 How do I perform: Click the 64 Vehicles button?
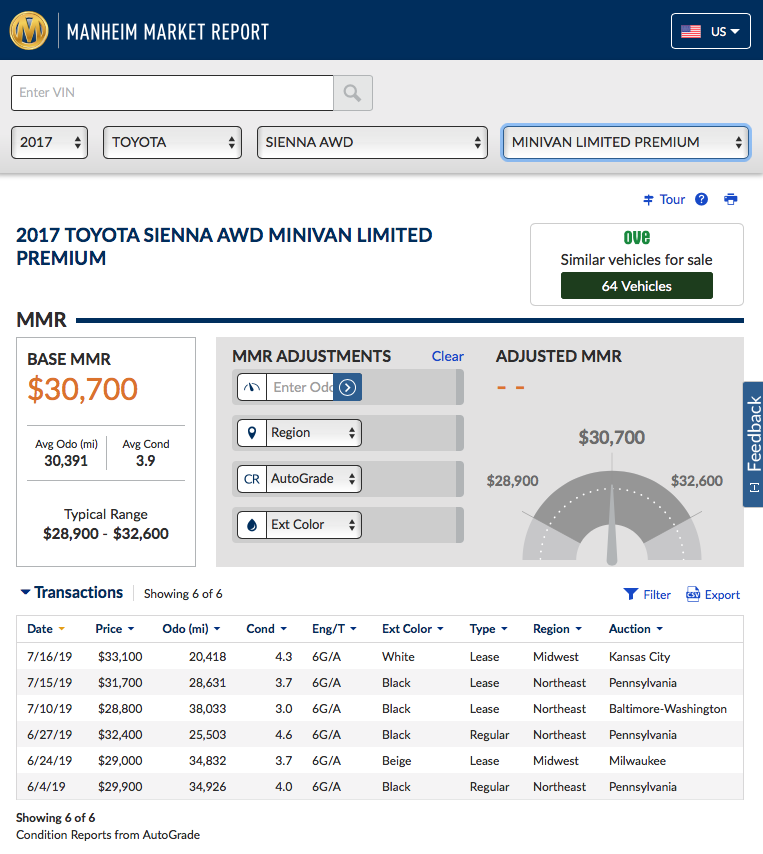[x=636, y=286]
